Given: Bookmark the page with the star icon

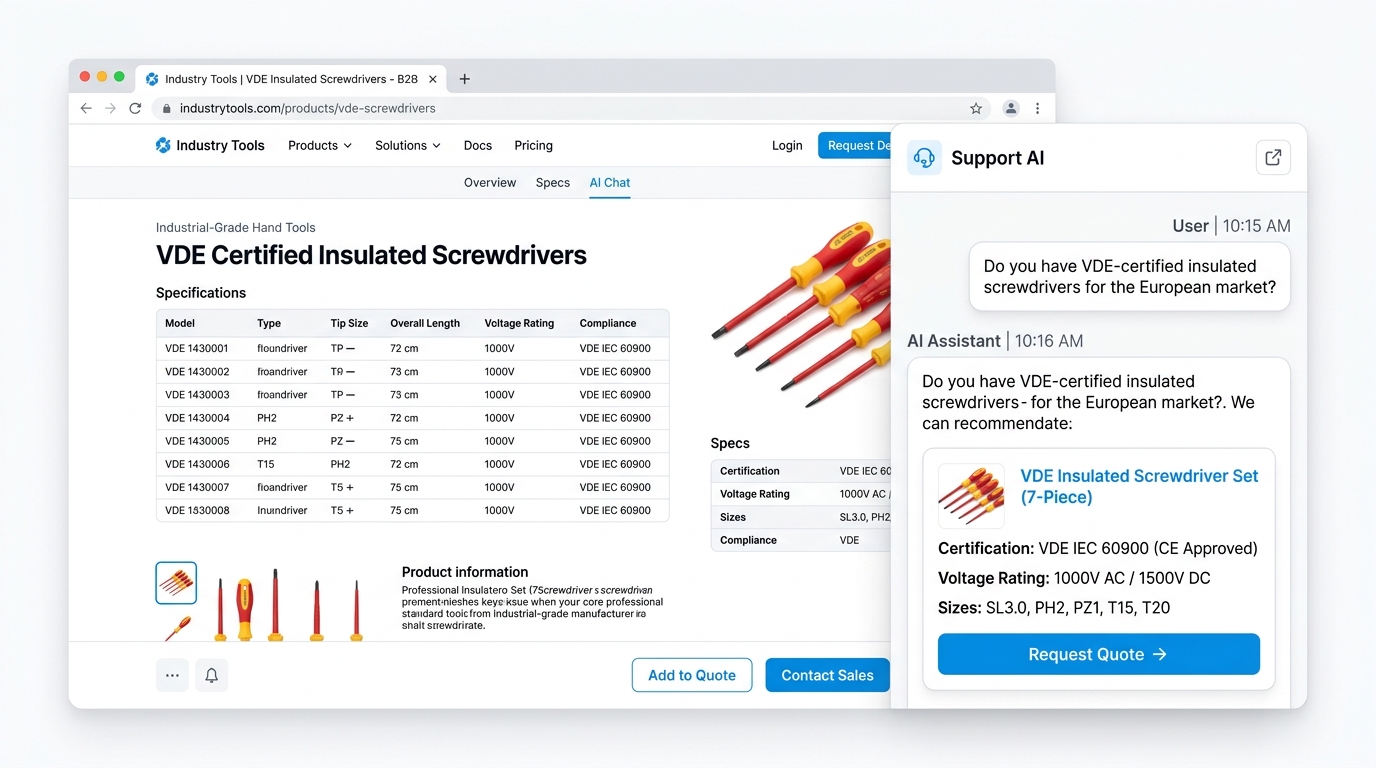Looking at the screenshot, I should click(x=975, y=108).
